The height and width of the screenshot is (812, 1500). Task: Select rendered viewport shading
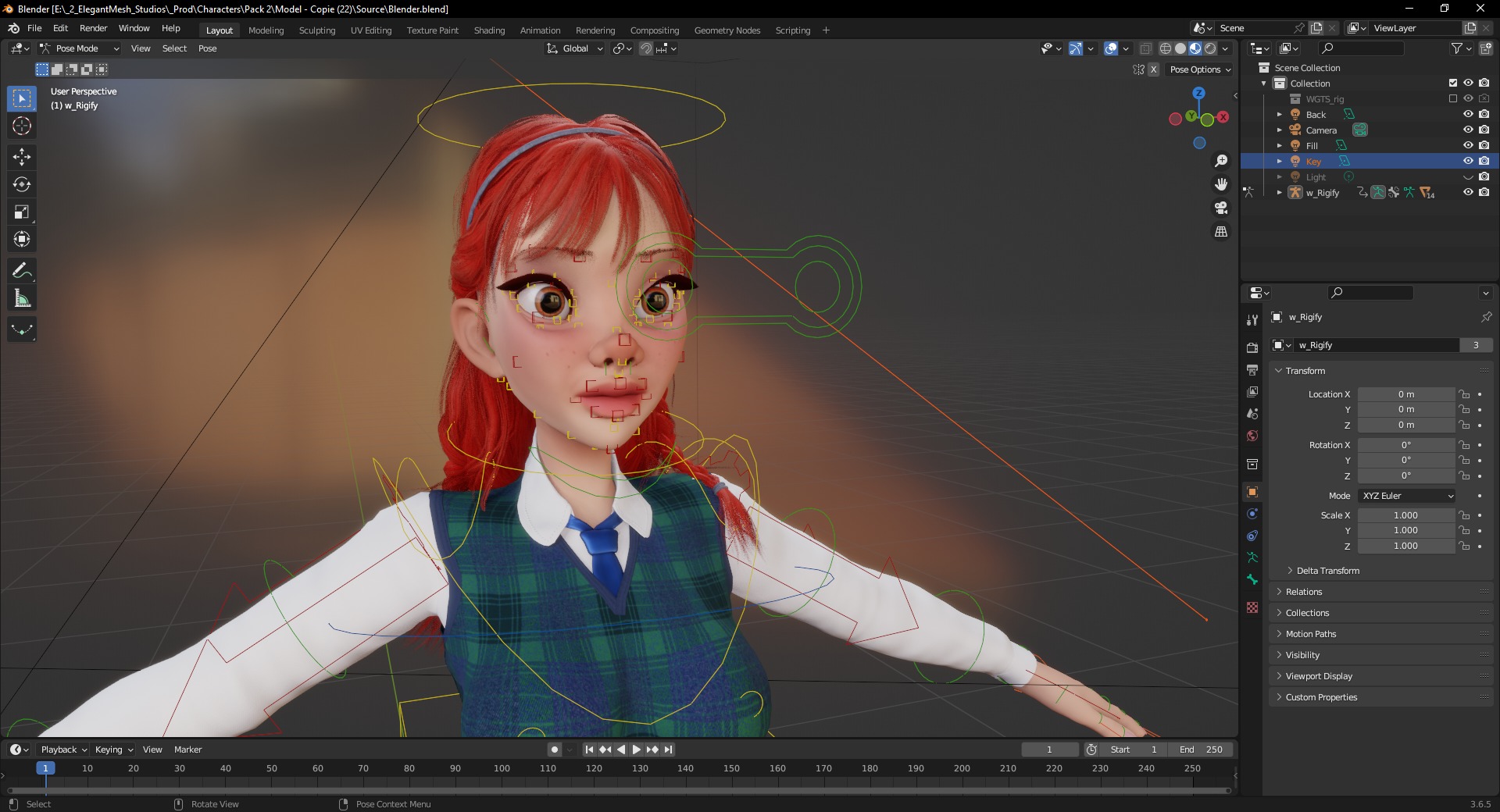pyautogui.click(x=1210, y=48)
